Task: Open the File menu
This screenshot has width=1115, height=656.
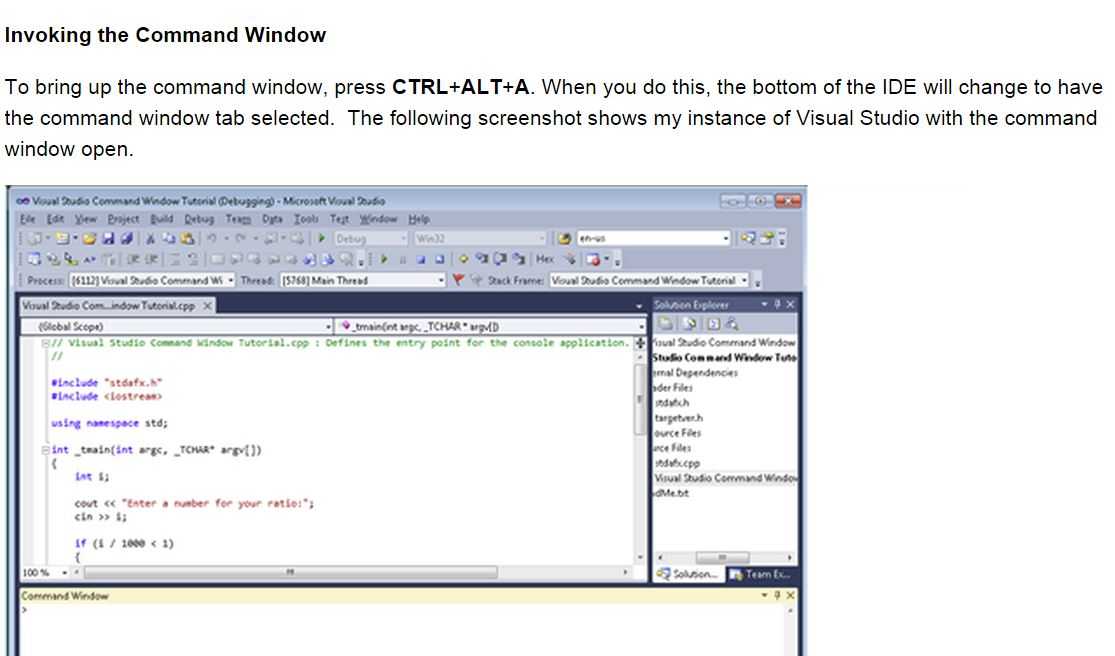Action: coord(28,219)
